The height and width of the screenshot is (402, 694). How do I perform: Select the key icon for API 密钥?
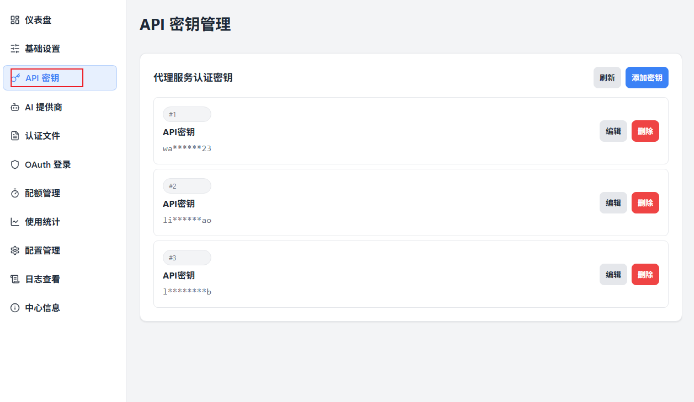[x=15, y=77]
